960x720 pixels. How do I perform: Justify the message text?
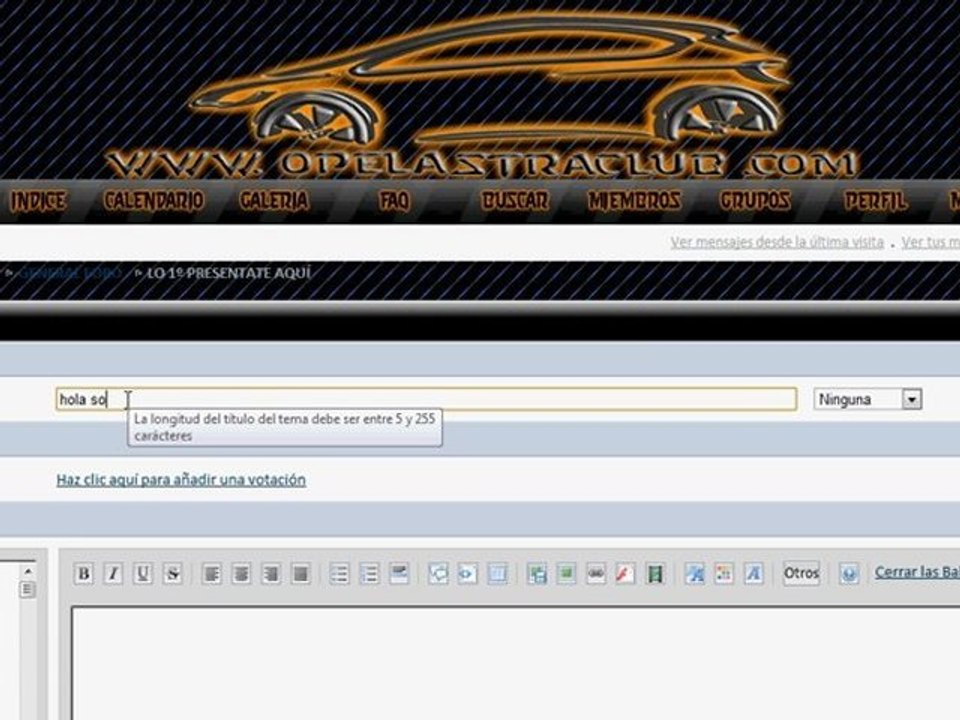300,574
